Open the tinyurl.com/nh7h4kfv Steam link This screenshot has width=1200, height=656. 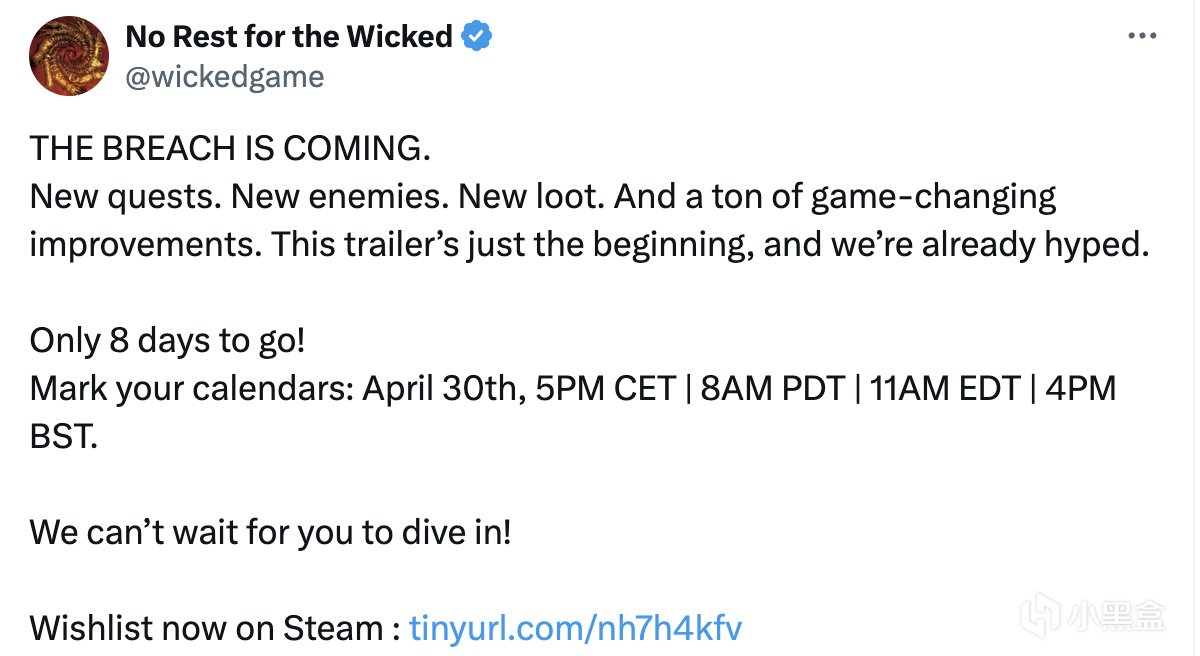tap(576, 628)
